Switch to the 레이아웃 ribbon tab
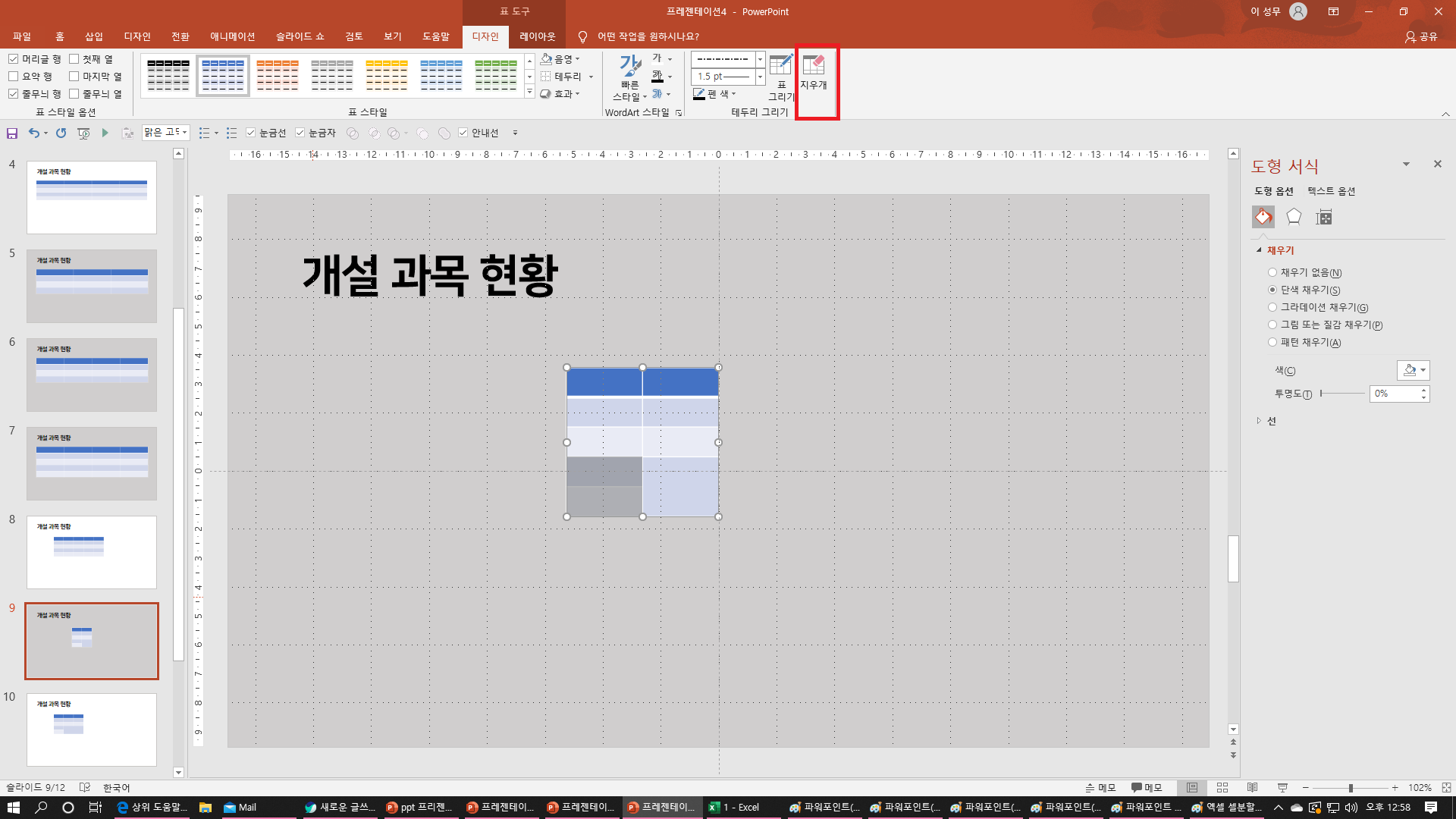Screen dimensions: 1456x819 click(x=537, y=36)
